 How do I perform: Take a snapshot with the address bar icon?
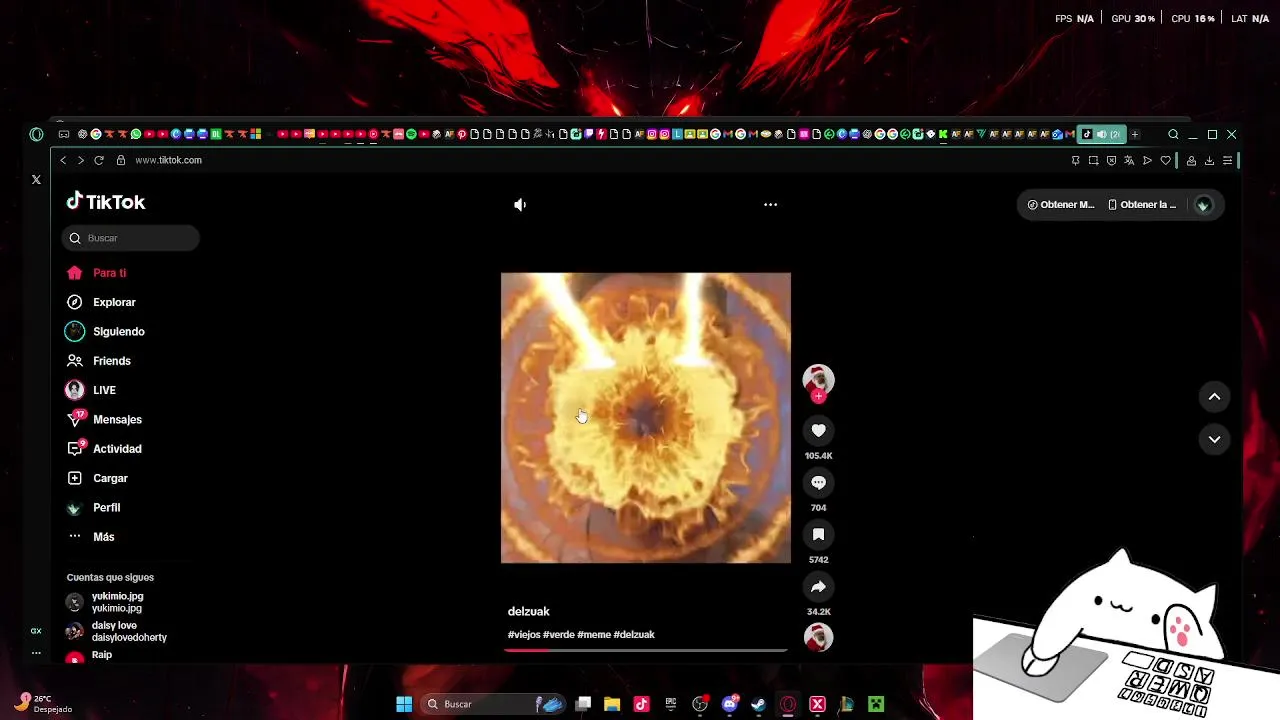click(x=1093, y=160)
